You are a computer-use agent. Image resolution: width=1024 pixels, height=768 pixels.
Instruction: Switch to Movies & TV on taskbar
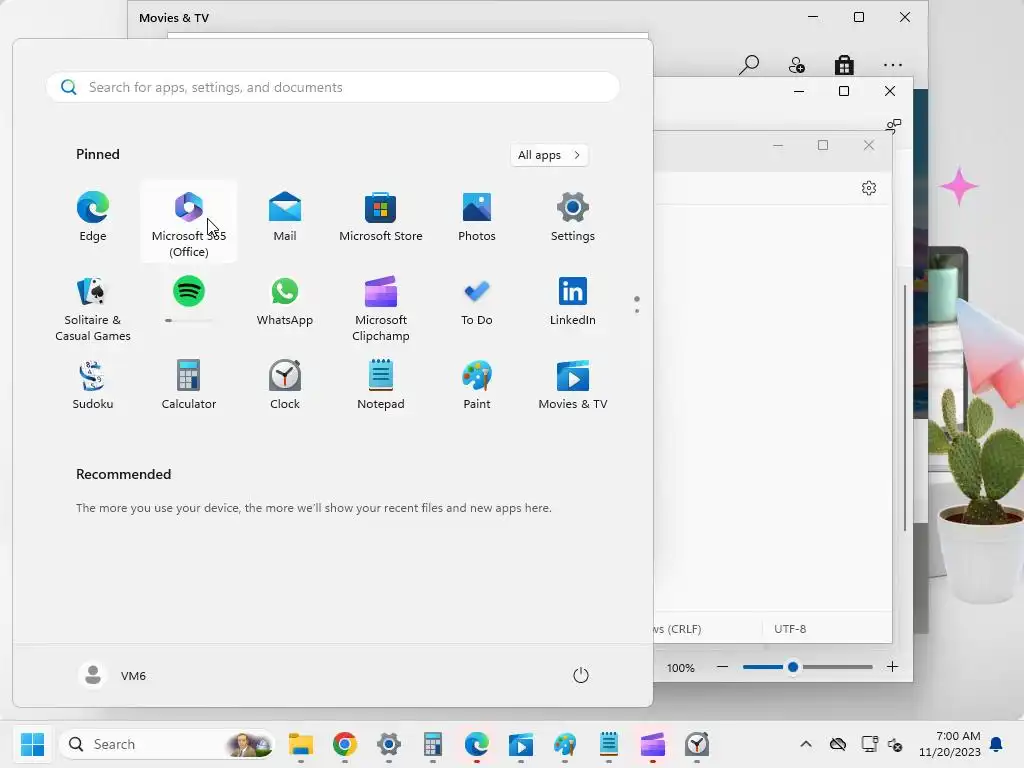click(x=520, y=744)
